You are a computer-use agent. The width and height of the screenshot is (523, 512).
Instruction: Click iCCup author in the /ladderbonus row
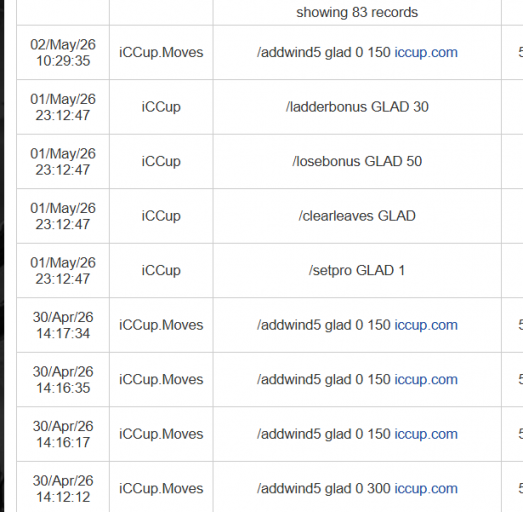click(161, 107)
